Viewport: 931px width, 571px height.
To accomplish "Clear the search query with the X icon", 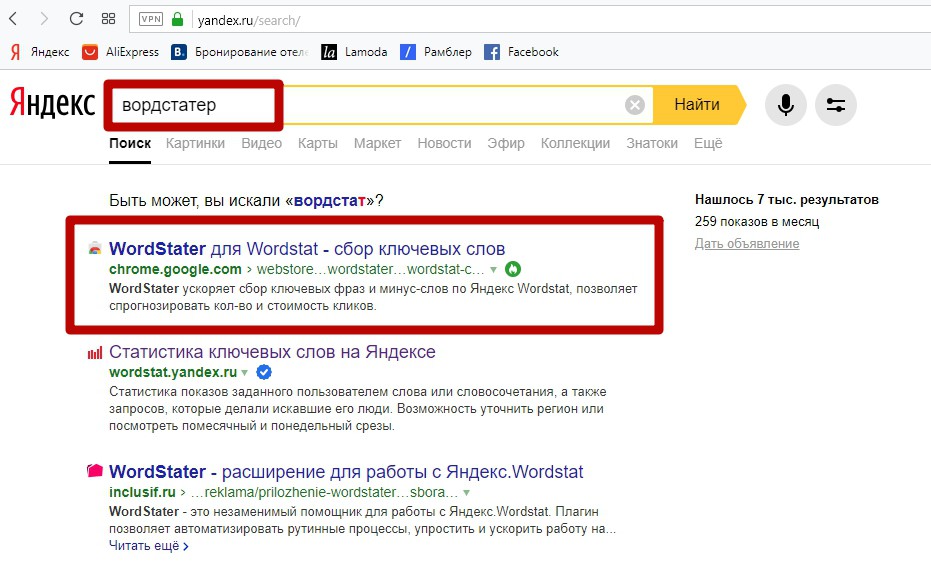I will [x=635, y=105].
